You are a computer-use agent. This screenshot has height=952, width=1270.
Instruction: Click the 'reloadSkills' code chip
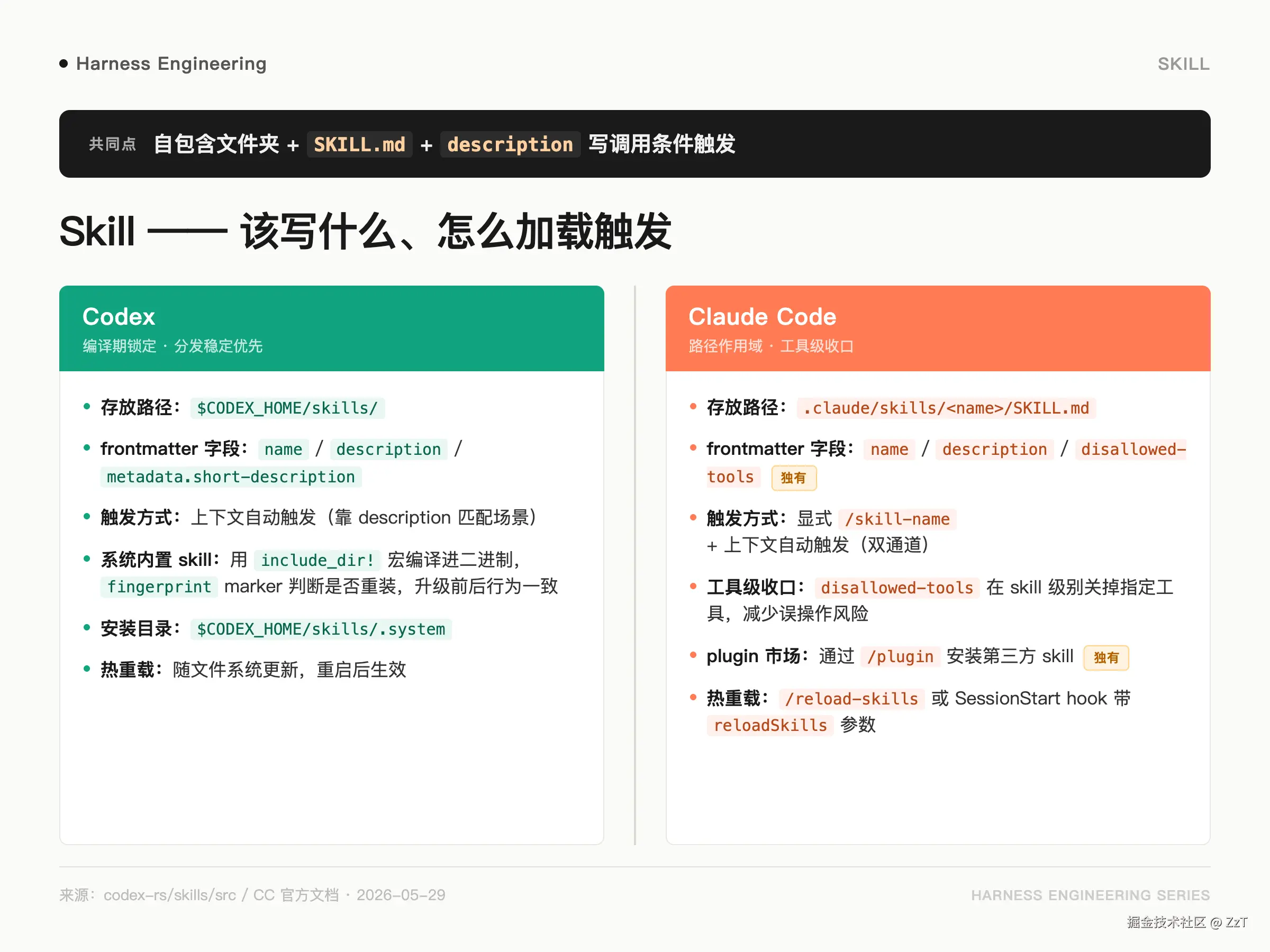(x=770, y=725)
